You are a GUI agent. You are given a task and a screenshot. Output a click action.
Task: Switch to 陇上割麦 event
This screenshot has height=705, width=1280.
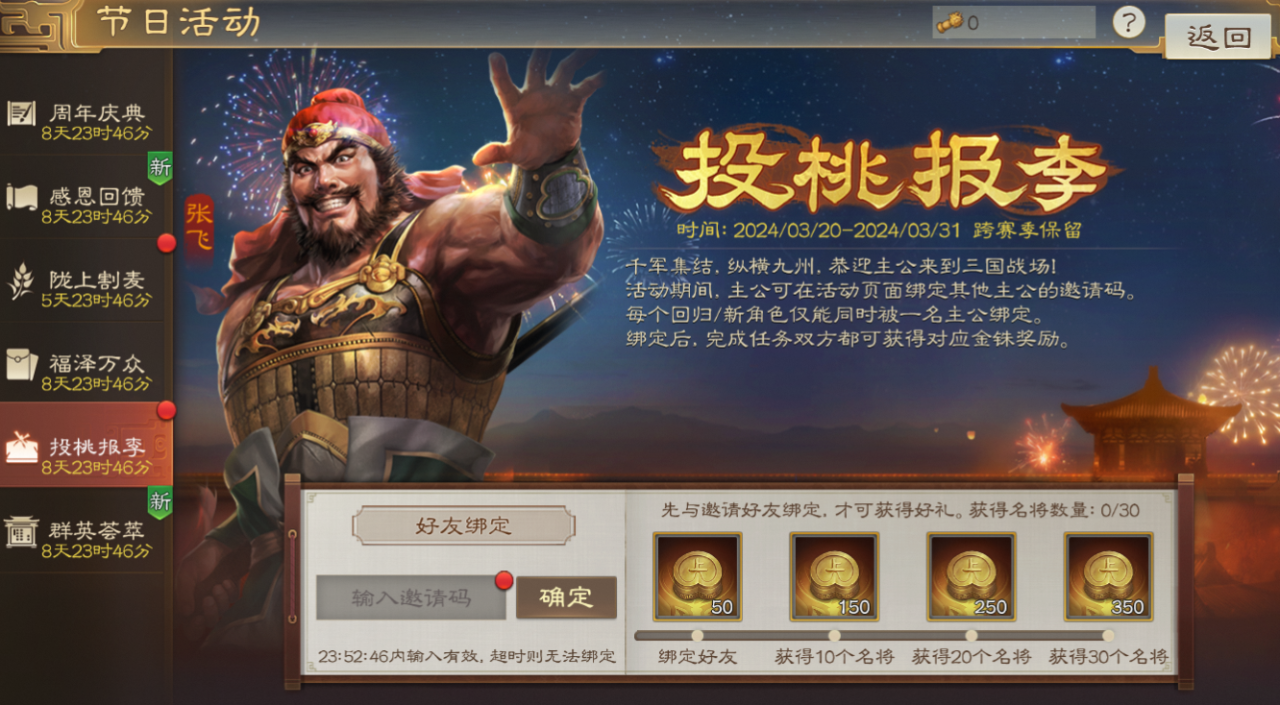coord(86,288)
